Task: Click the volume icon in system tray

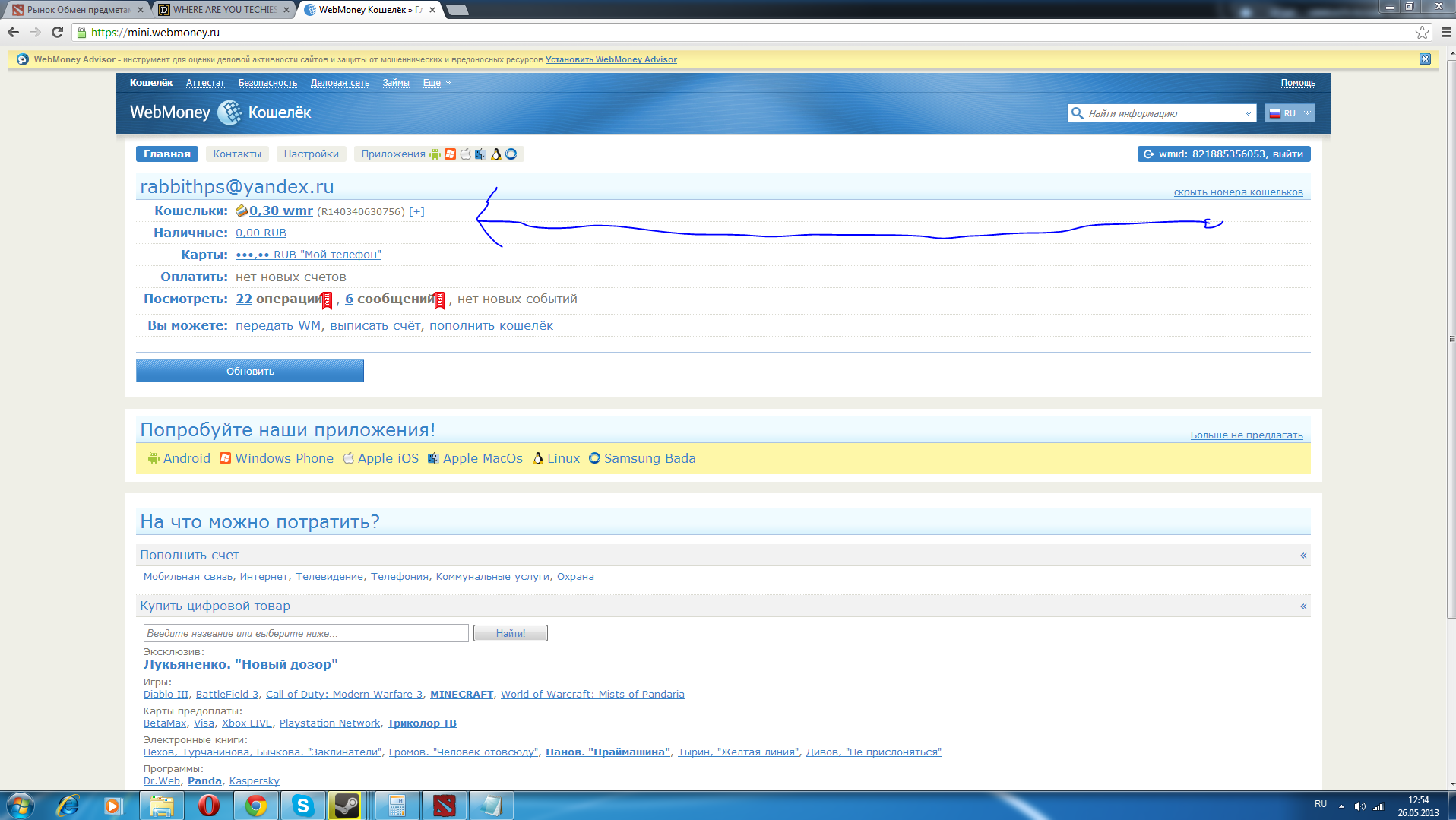Action: (1359, 806)
